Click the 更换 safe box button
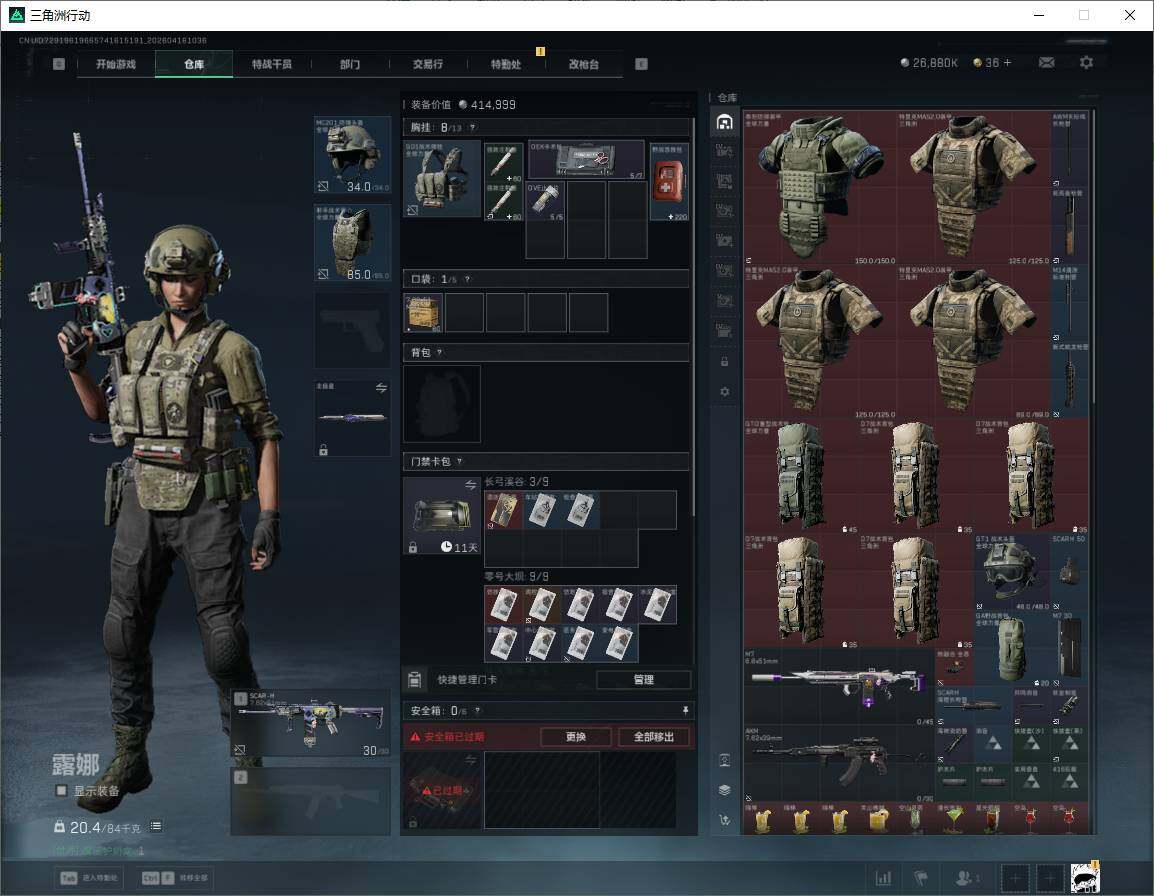Screen dimensions: 1154x896 click(576, 736)
